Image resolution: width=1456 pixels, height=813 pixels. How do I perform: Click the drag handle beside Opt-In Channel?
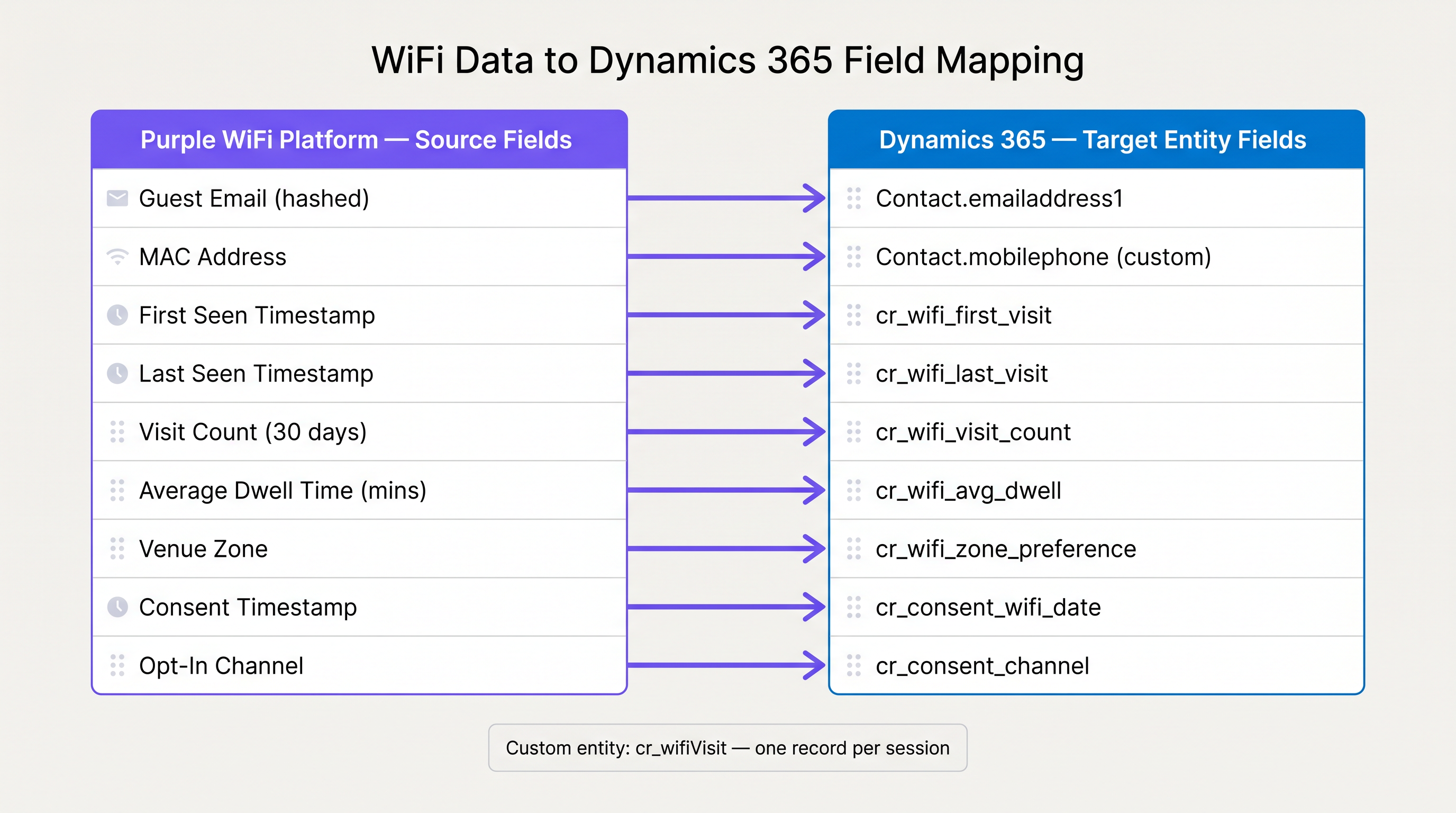[x=117, y=666]
